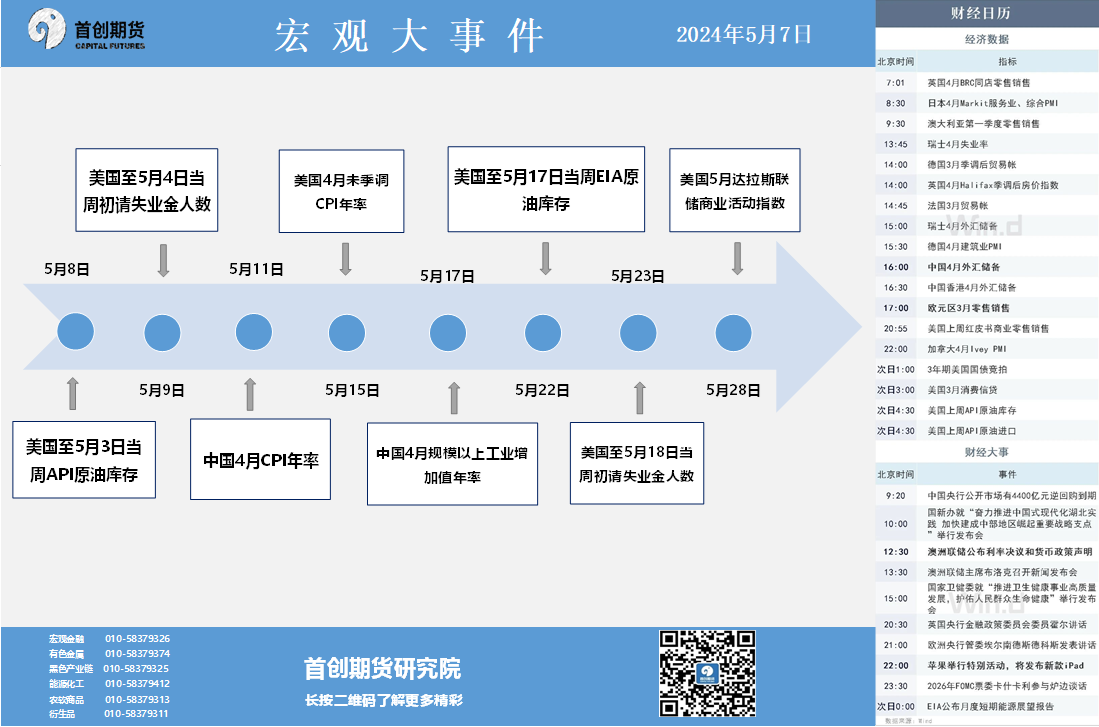Select the 英国4月BRC同店零售销售 row
1099x727 pixels.
pos(987,83)
